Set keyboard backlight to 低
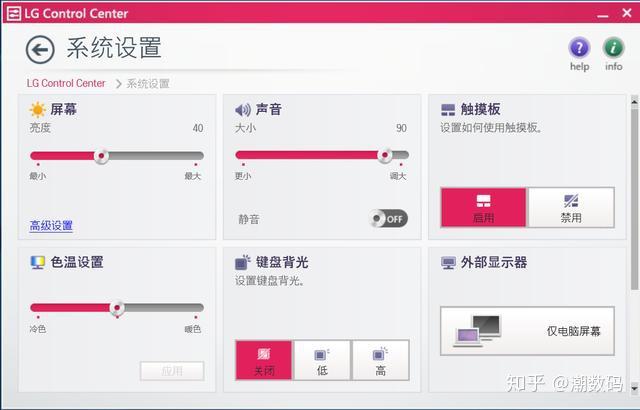Screen dimensions: 640x410 click(322, 361)
